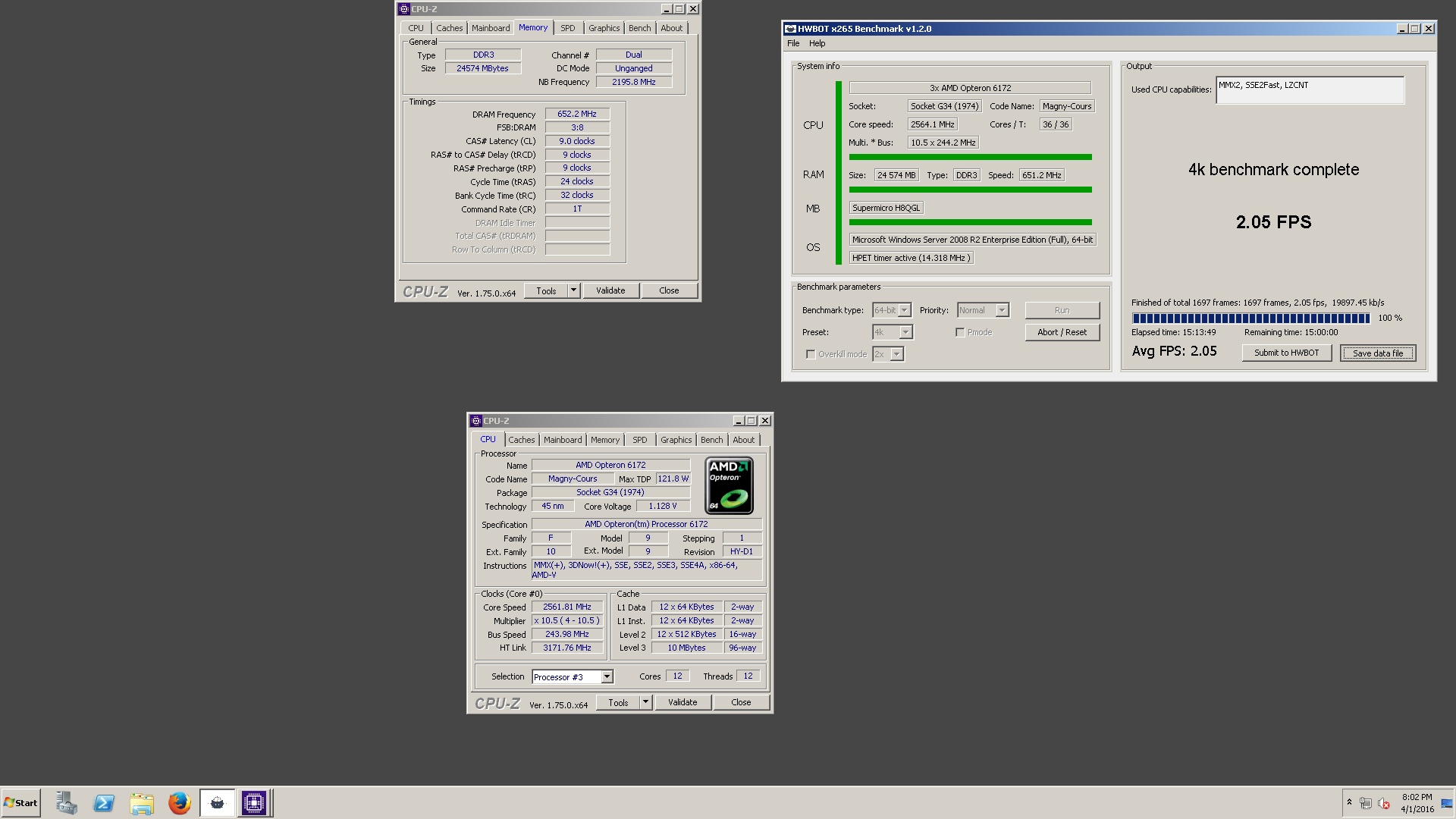Click the DRAM Frequency value 652.2 MHz

(x=577, y=114)
